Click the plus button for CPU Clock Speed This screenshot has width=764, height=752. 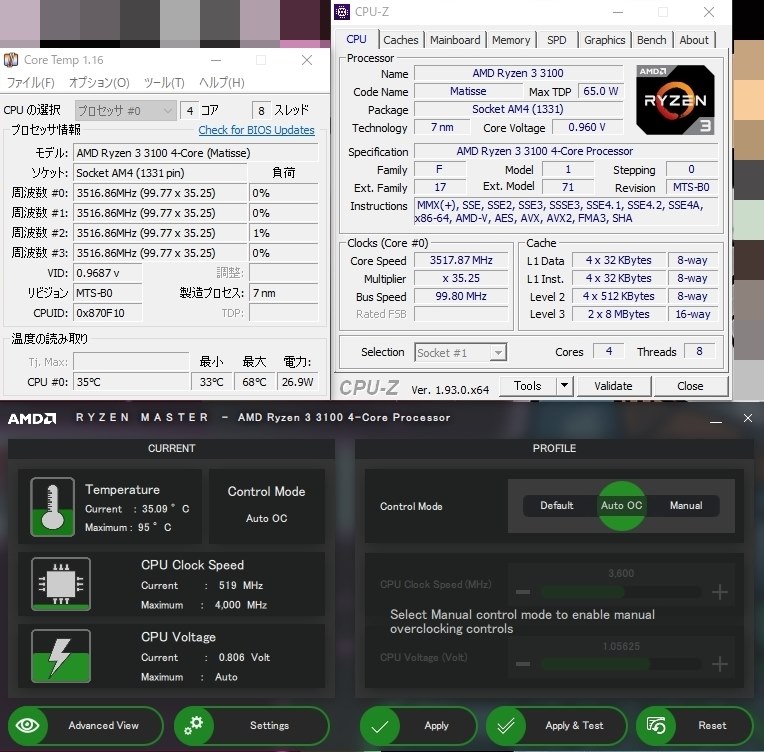pyautogui.click(x=720, y=592)
